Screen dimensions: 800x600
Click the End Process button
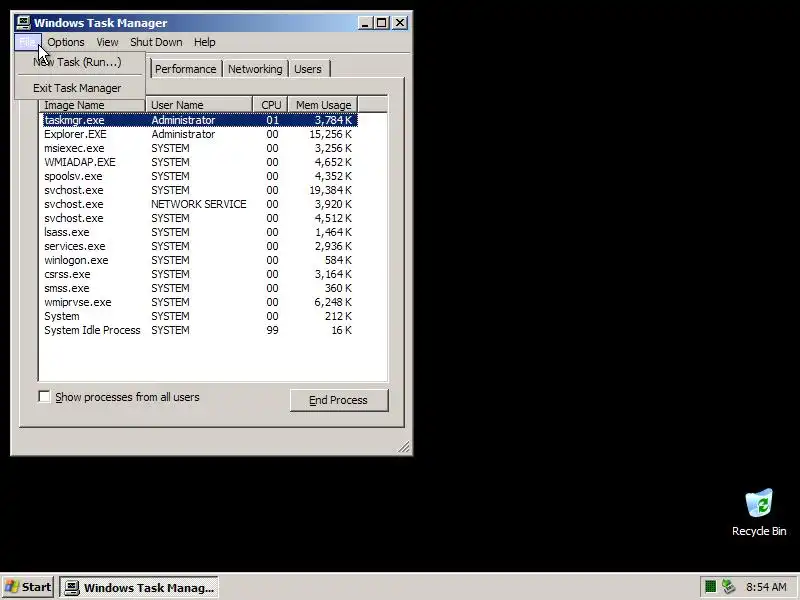(339, 400)
